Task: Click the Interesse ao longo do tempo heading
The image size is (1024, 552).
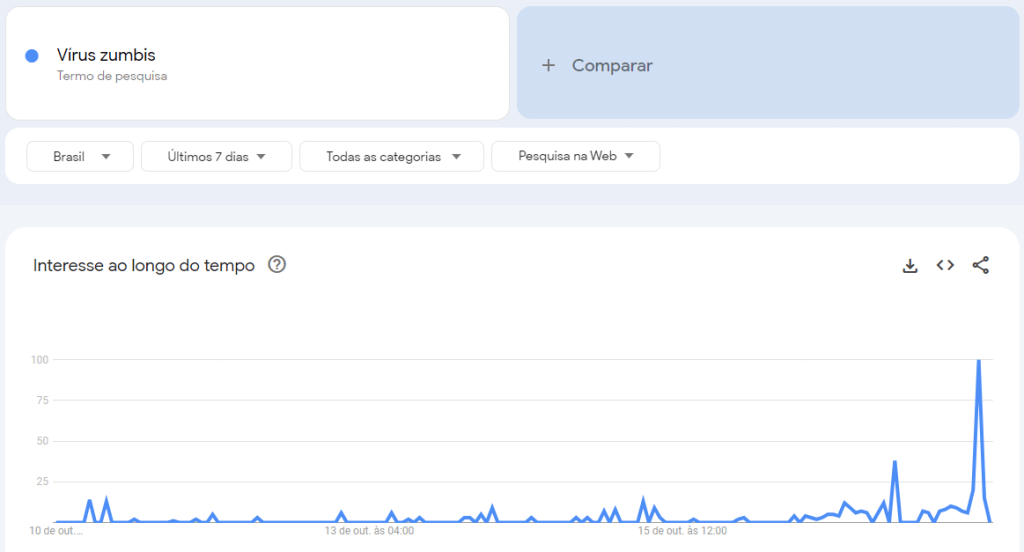Action: coord(144,265)
